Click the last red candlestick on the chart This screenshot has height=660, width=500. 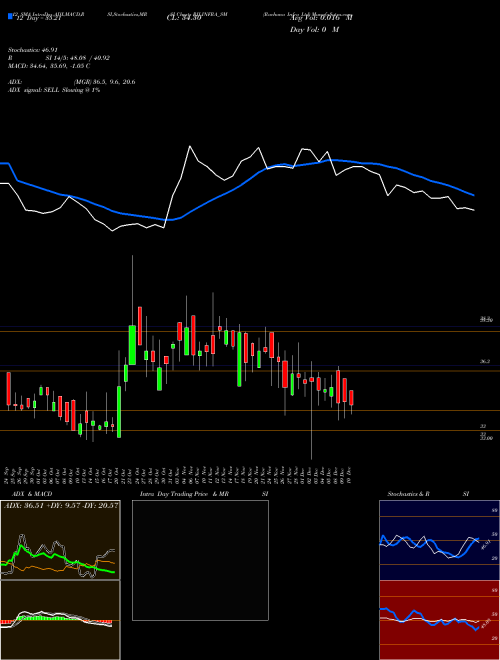[x=351, y=398]
